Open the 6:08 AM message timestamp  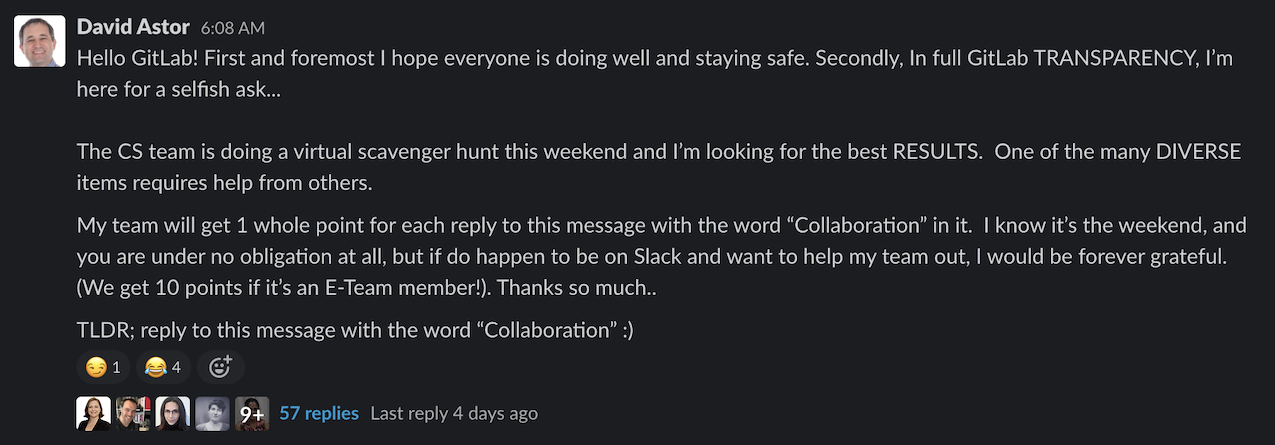click(232, 28)
